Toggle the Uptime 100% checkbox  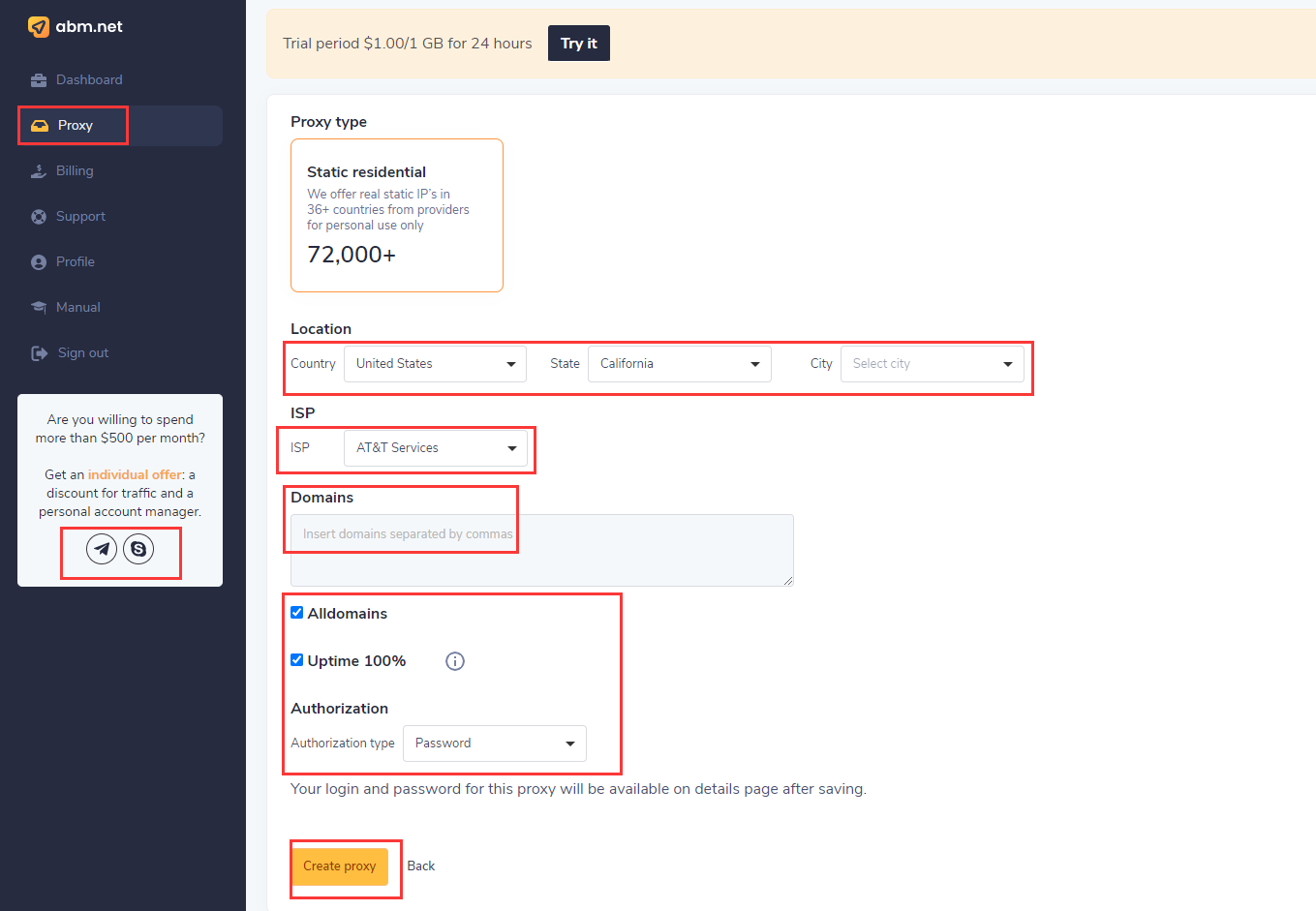pyautogui.click(x=297, y=660)
